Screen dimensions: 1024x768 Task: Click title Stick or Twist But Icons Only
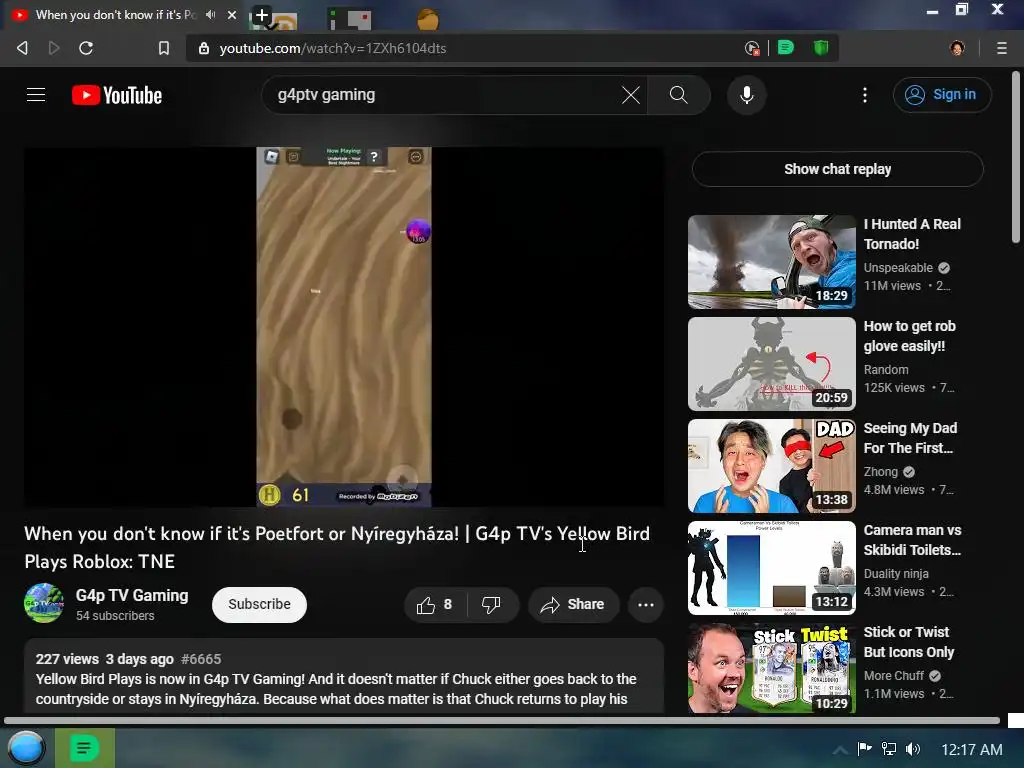coord(908,642)
